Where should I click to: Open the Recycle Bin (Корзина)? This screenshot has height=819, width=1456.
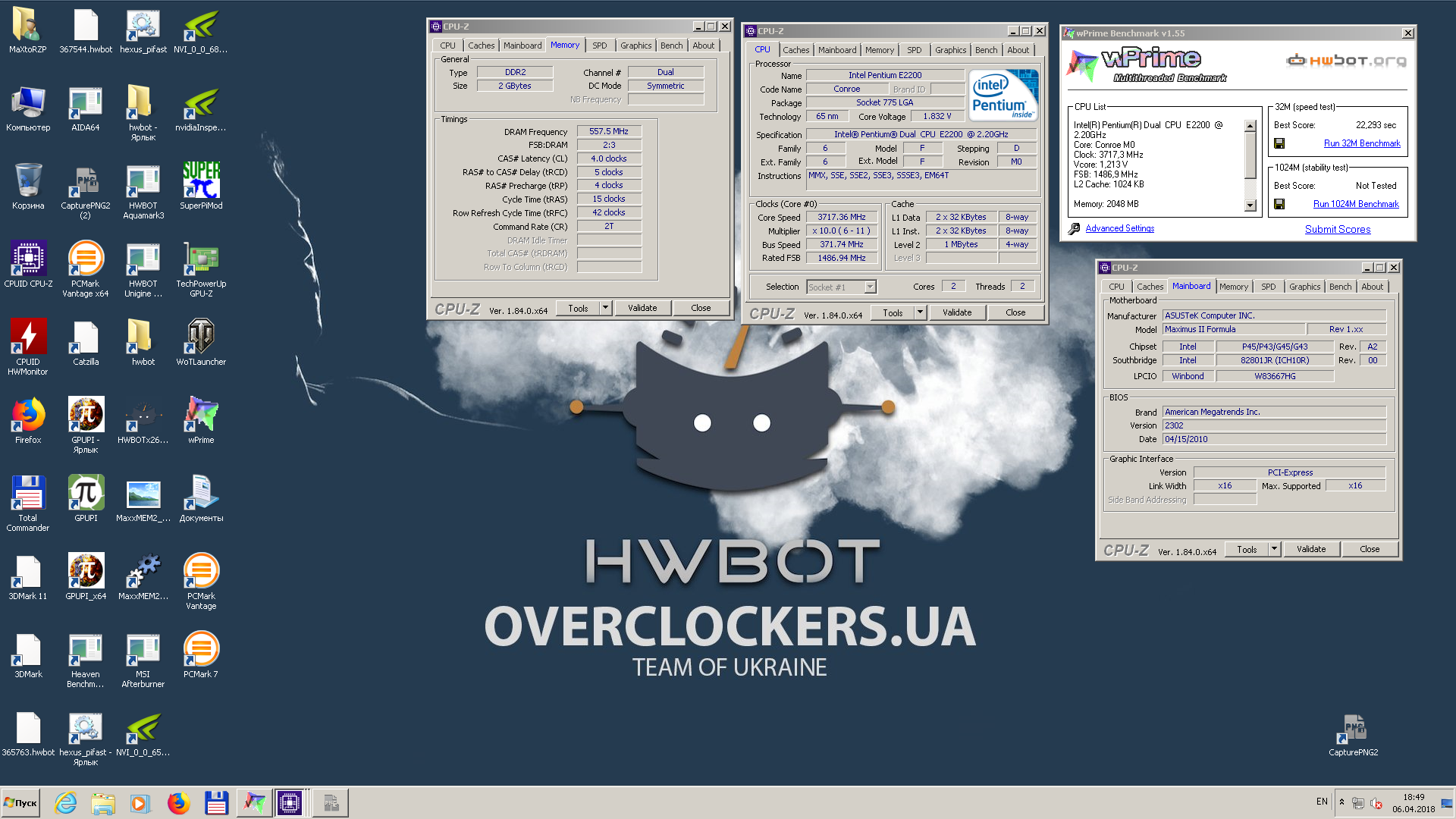coord(28,187)
